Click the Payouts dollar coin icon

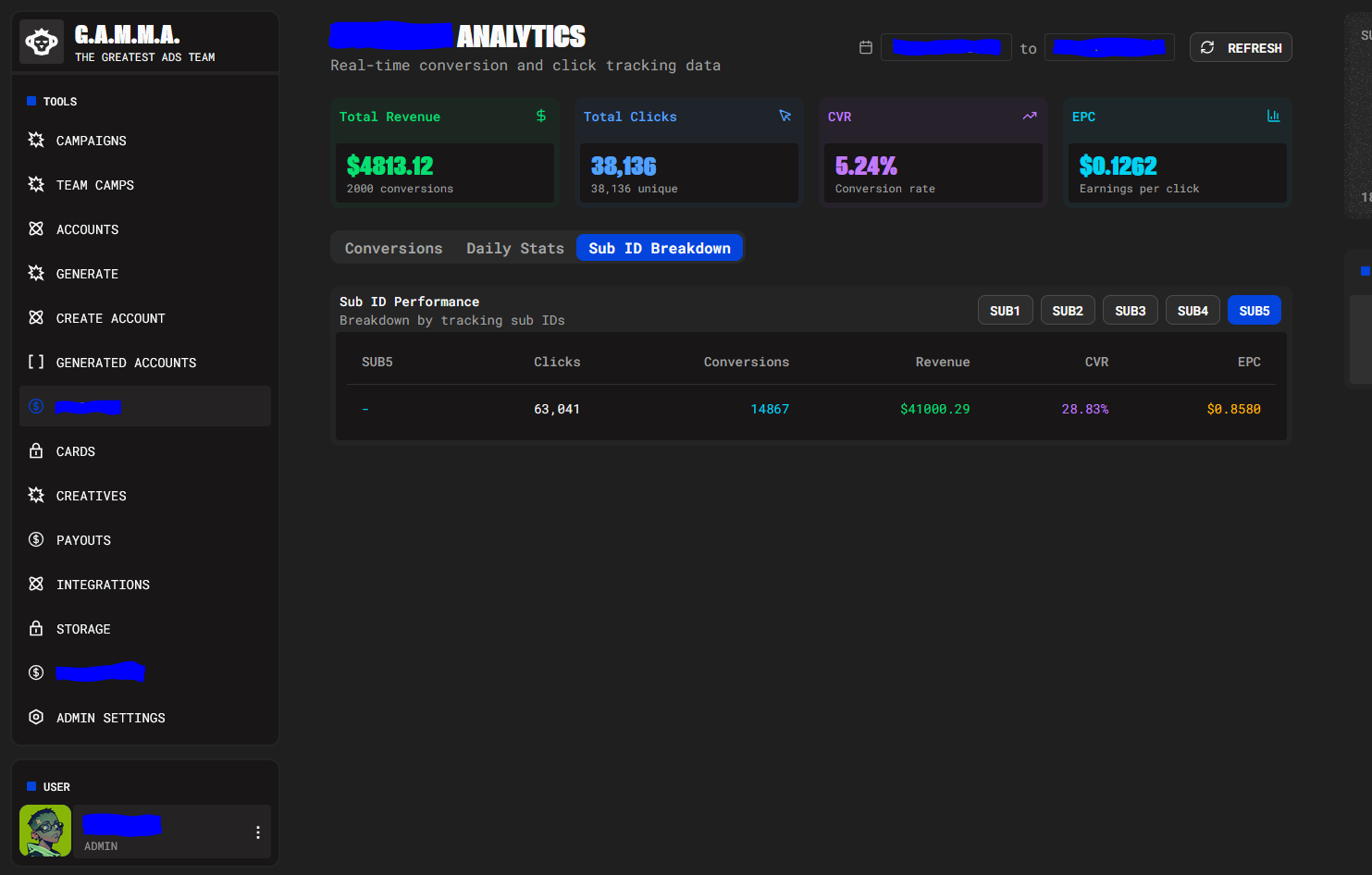point(36,539)
